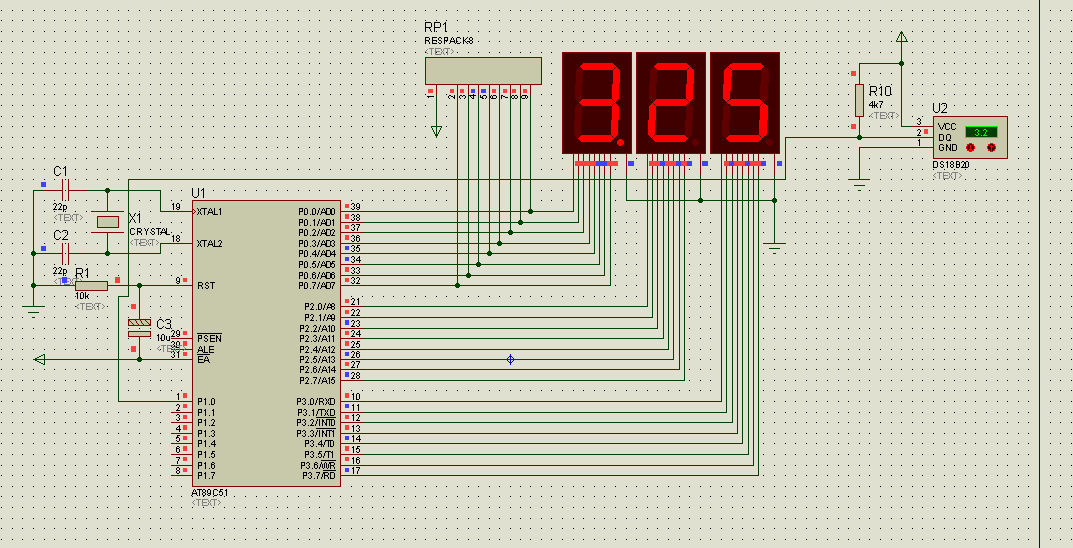Click the 10k resistor value label
The height and width of the screenshot is (548, 1073).
(81, 296)
